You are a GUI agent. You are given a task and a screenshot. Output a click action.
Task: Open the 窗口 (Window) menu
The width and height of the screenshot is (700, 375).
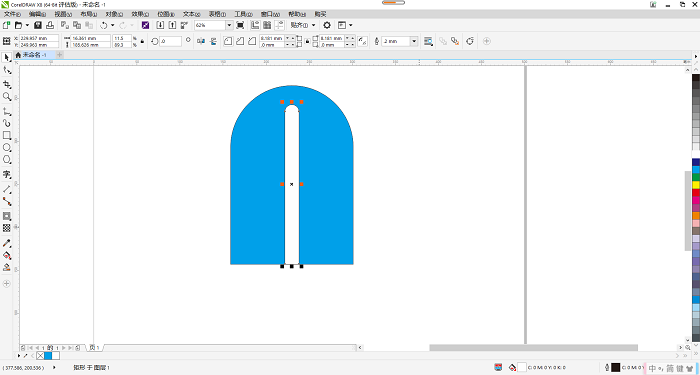270,14
